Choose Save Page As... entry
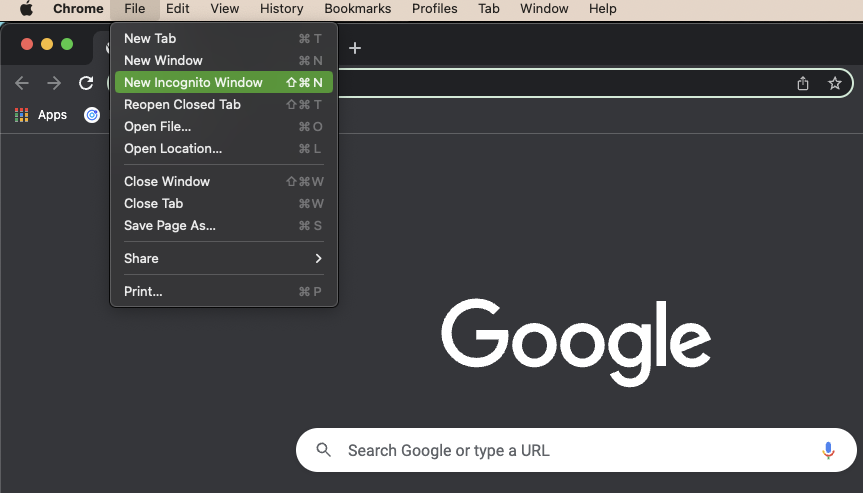 tap(223, 226)
